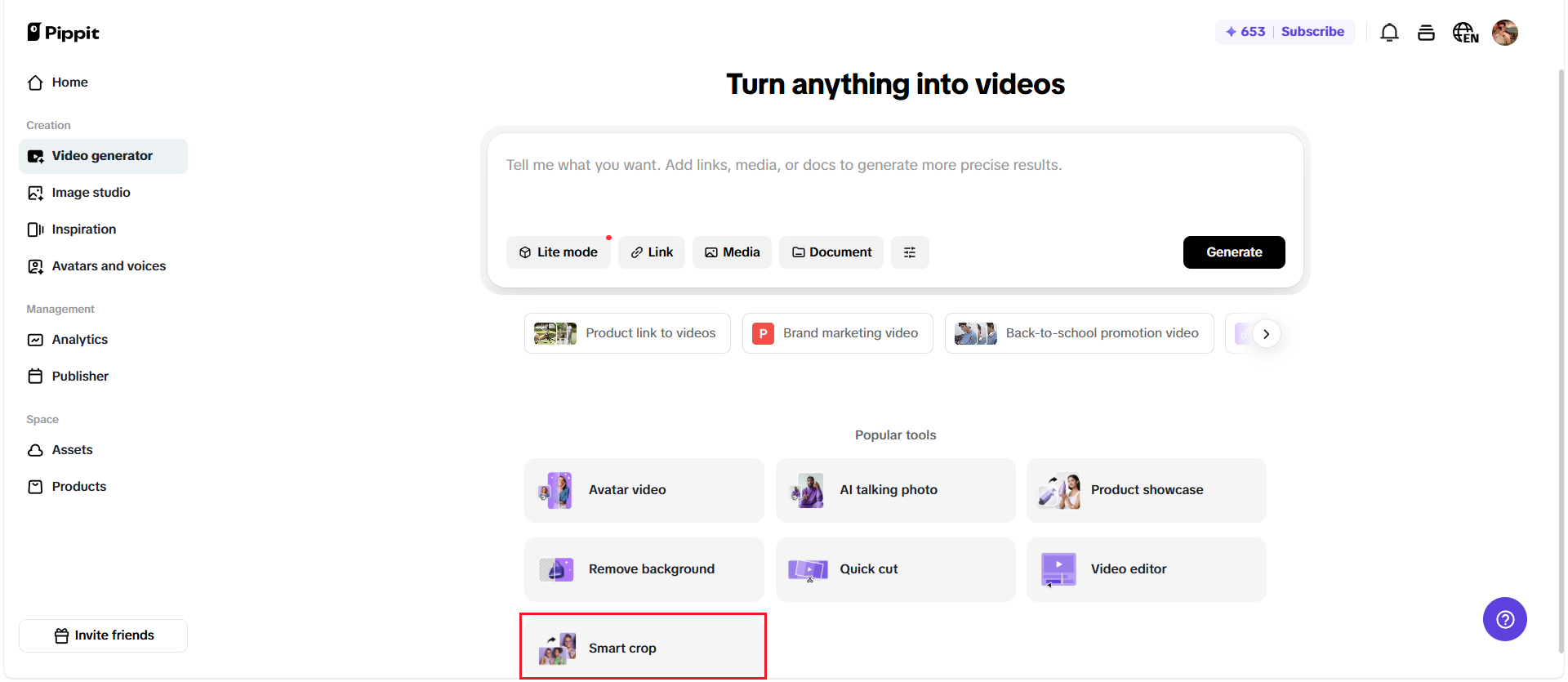Screen dimensions: 1568x682
Task: Click the Video editor tool icon
Action: tap(1058, 569)
